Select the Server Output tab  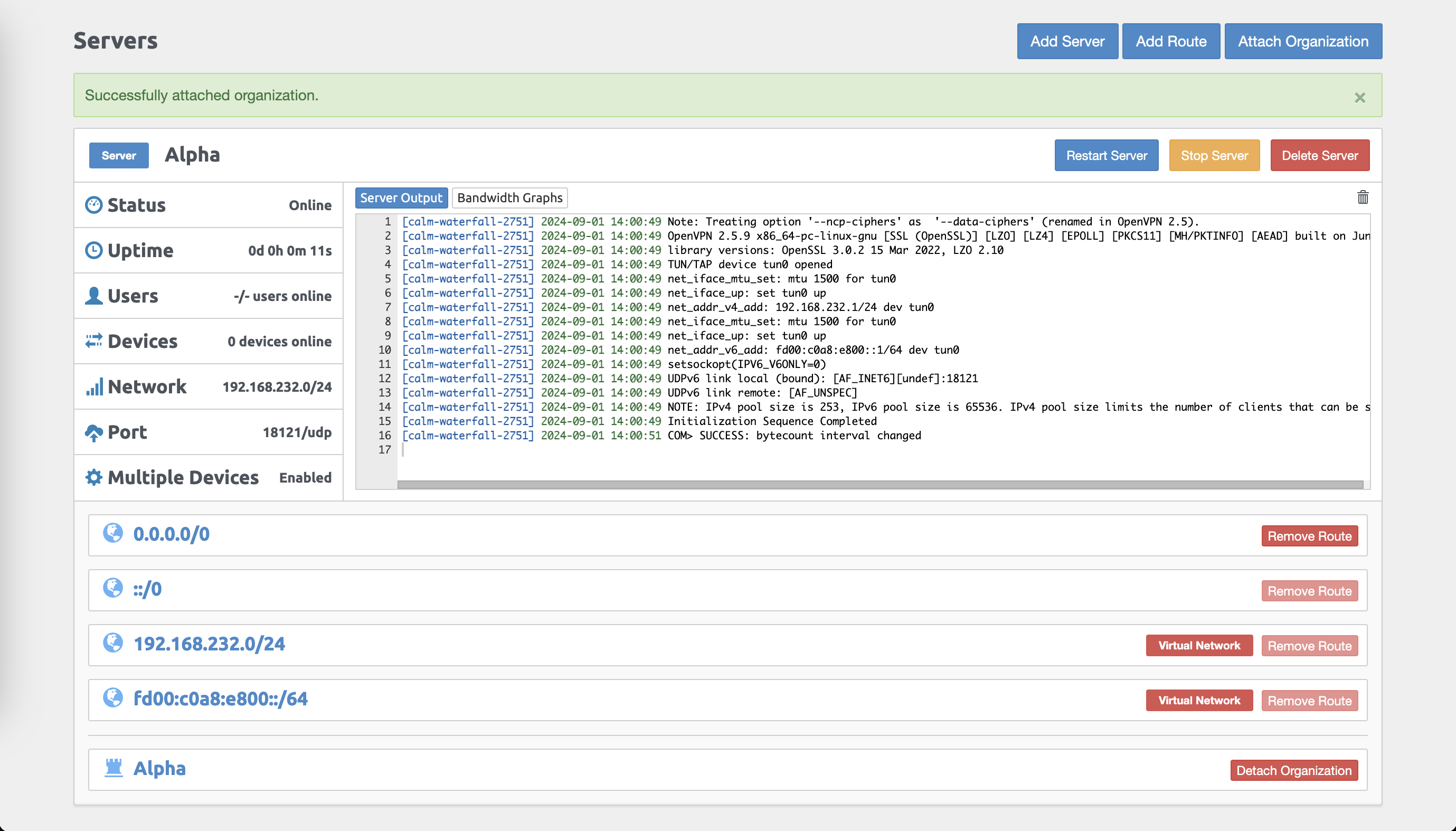[401, 197]
